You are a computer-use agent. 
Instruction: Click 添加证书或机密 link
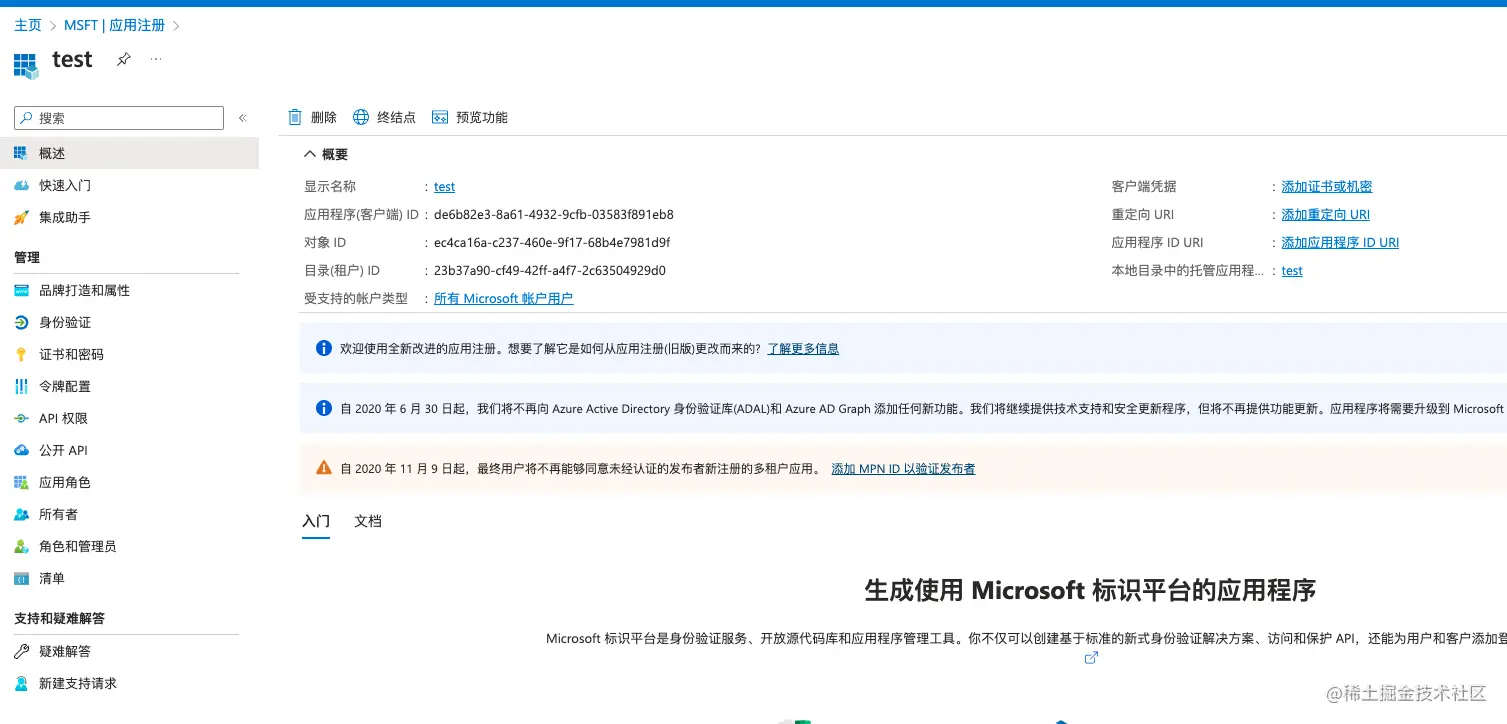[1327, 187]
